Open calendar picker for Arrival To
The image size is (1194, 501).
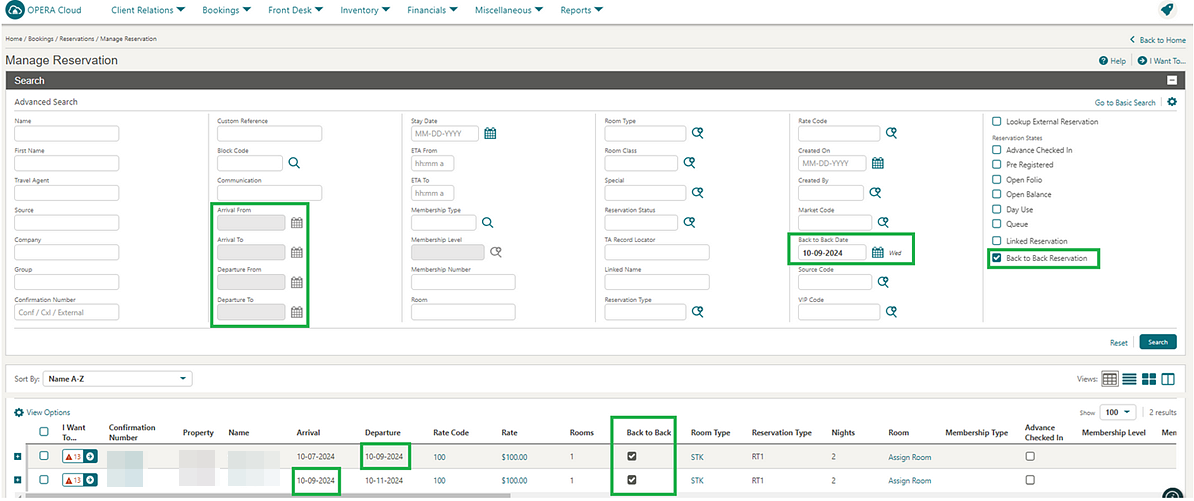tap(297, 253)
